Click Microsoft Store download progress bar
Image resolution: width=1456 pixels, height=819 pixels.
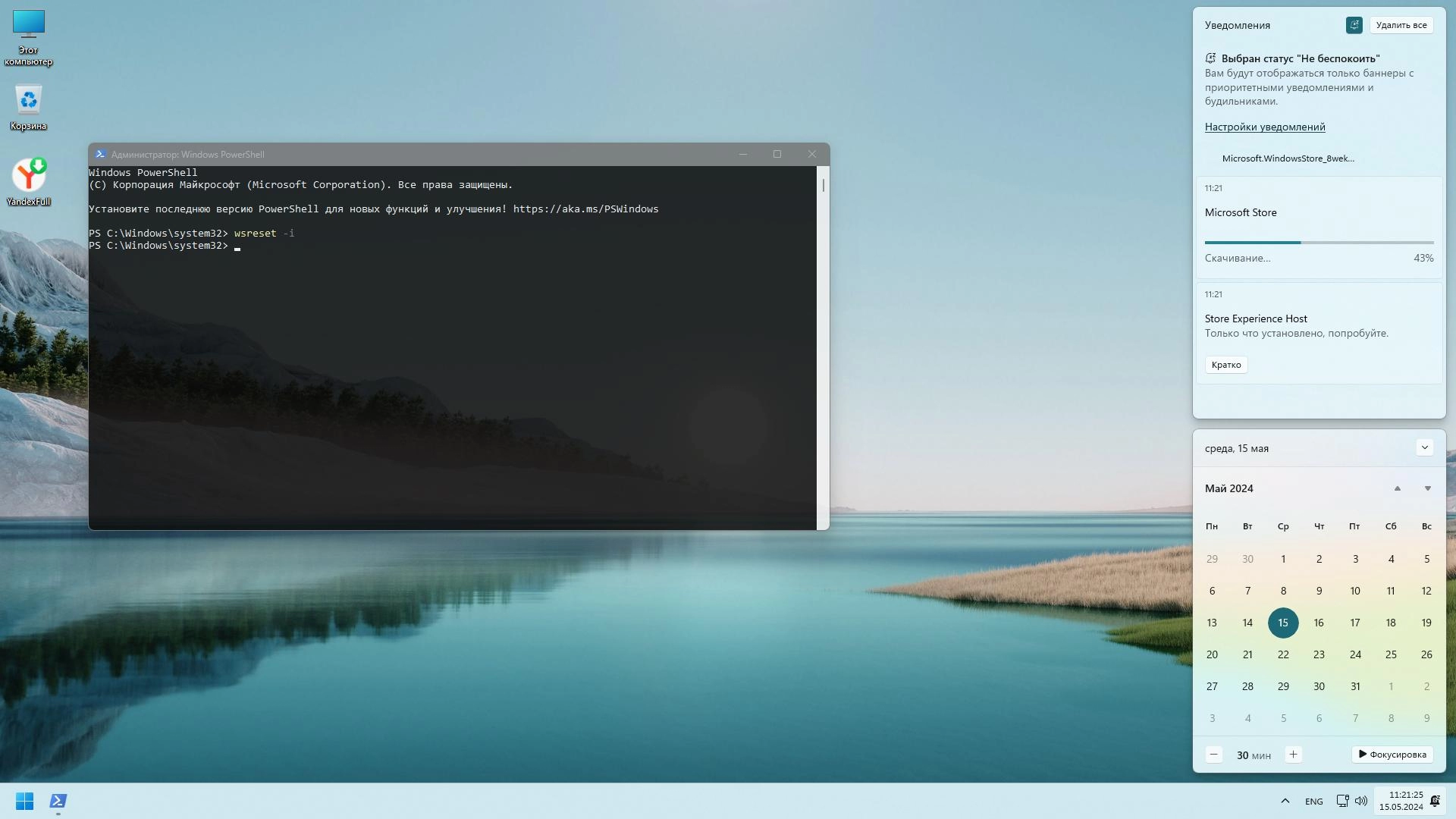point(1318,243)
